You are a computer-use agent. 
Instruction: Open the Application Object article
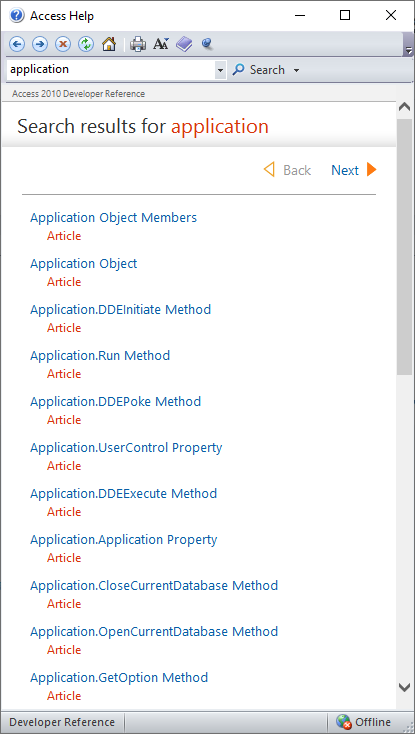[84, 264]
